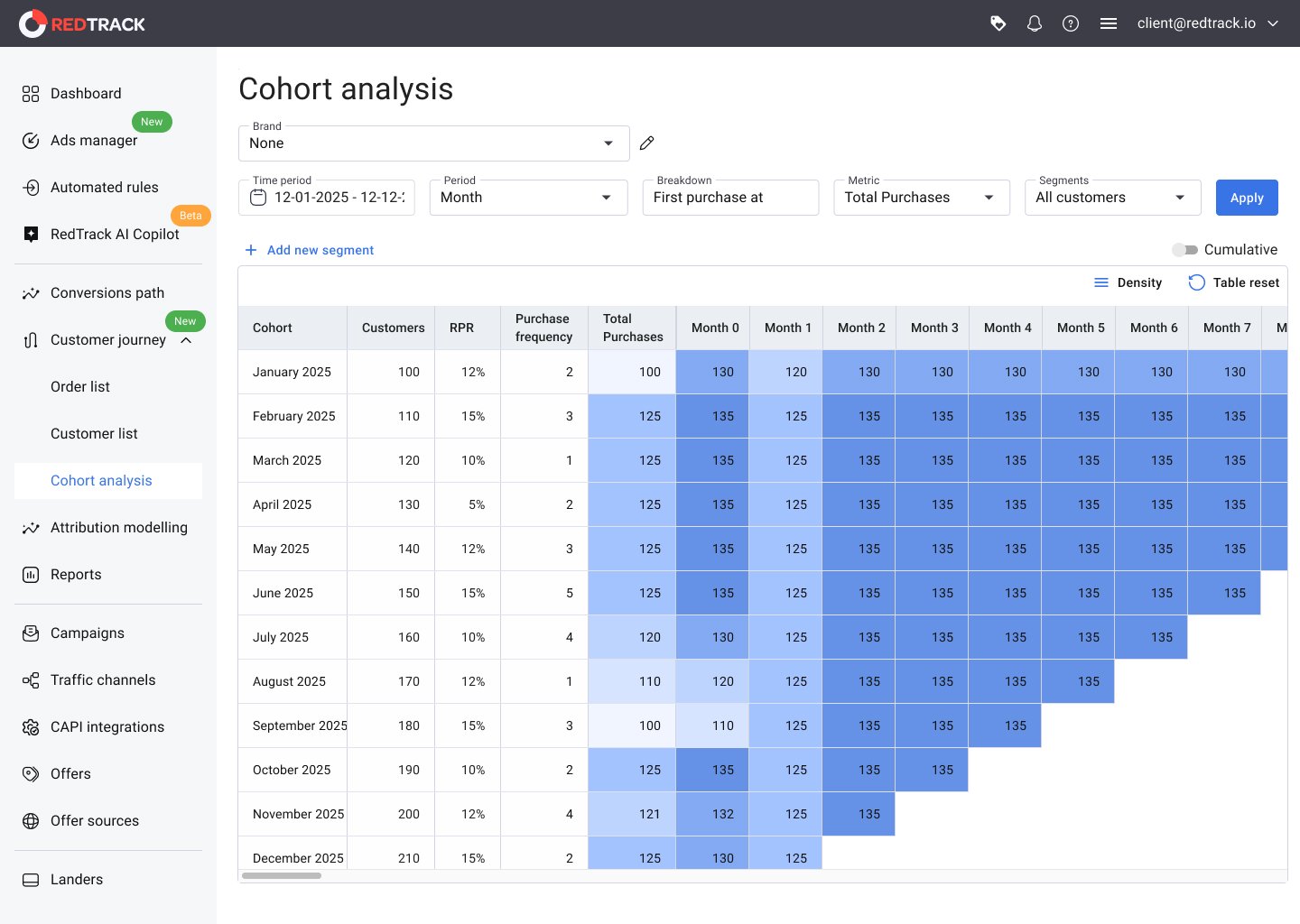
Task: Enable the Cumulative toggle
Action: coord(1184,250)
